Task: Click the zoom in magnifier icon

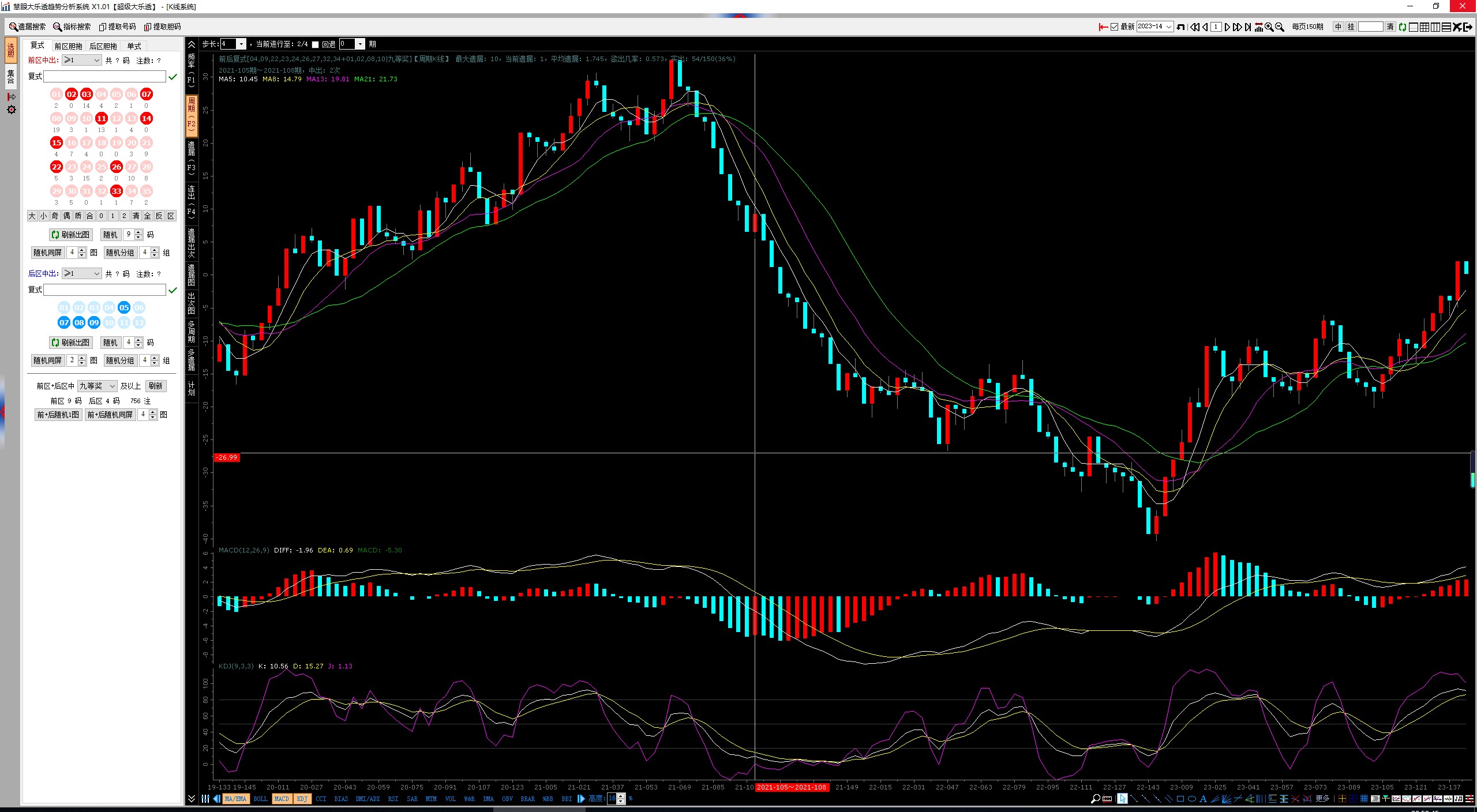Action: 1269,27
